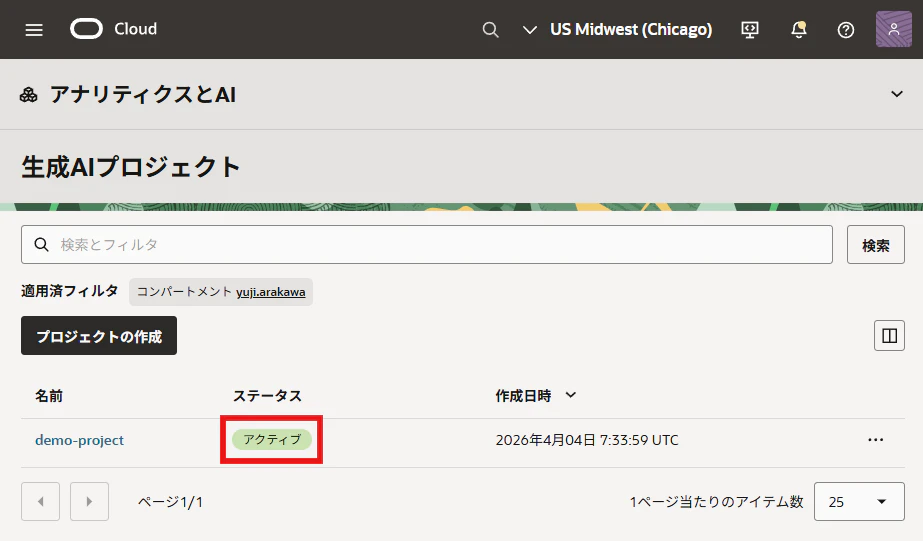Go to previous page arrow
923x541 pixels.
point(41,502)
